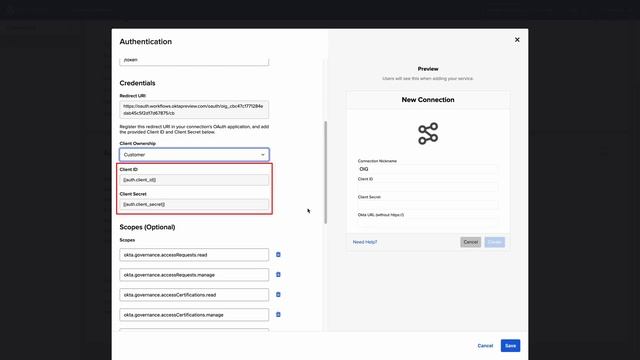This screenshot has width=640, height=360.
Task: Click the Need Help? link
Action: pyautogui.click(x=365, y=242)
